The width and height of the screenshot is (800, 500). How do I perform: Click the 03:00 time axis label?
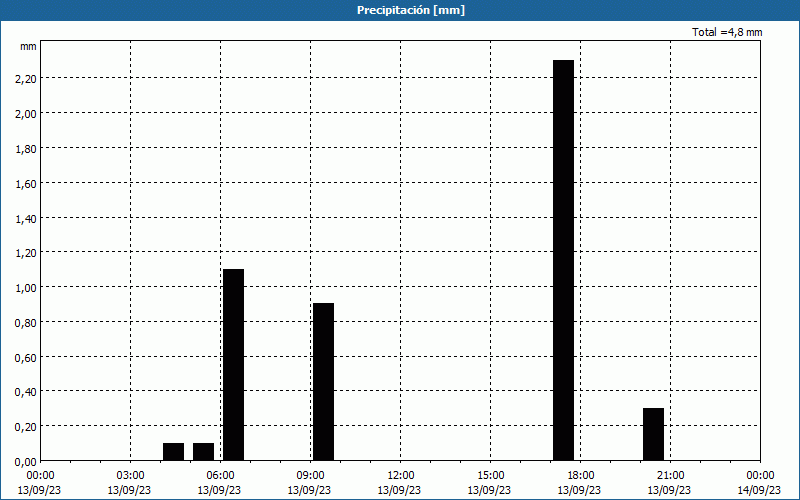click(x=130, y=476)
